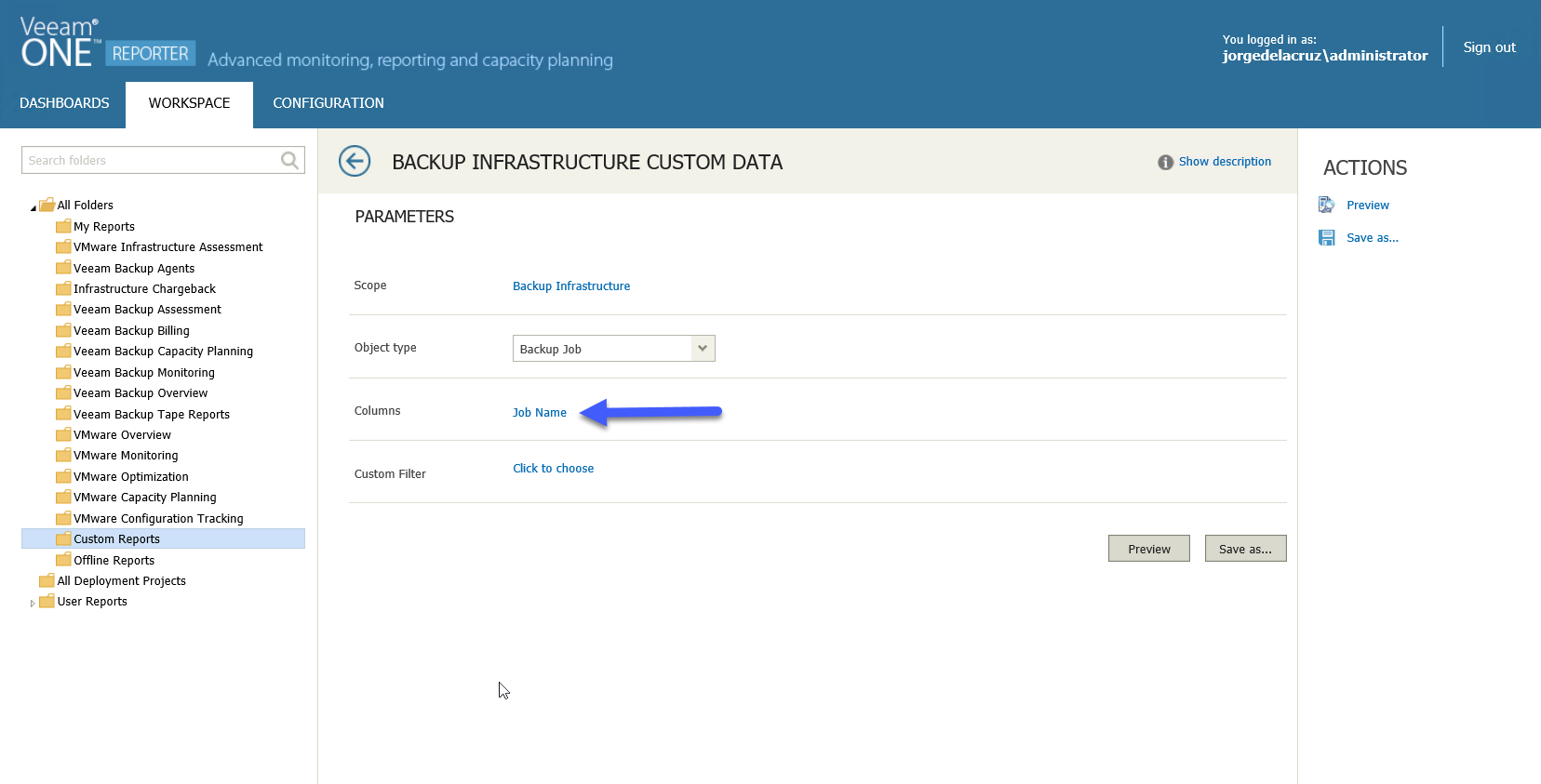Select VMware Optimization folder
Viewport: 1541px width, 784px height.
click(131, 477)
